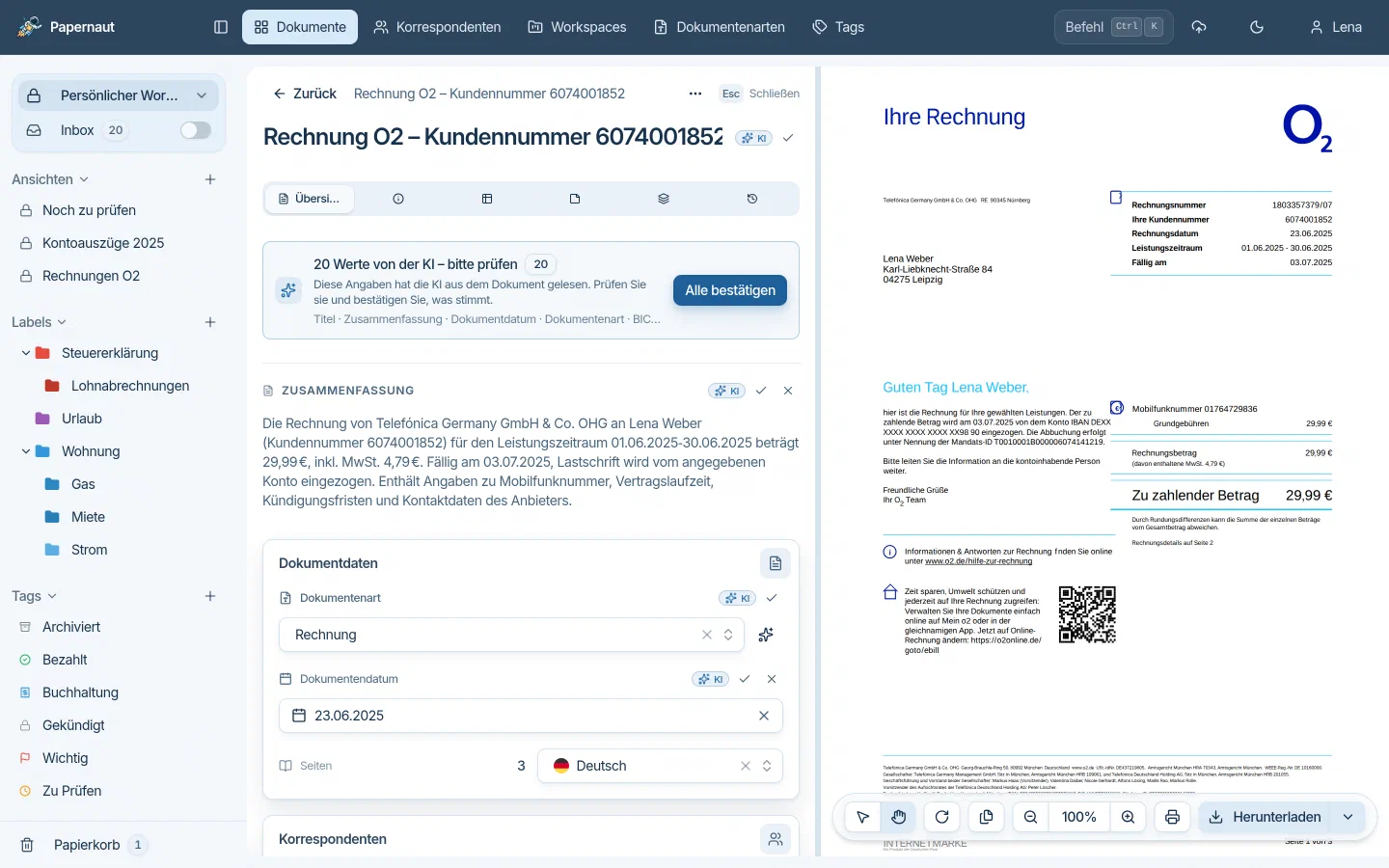This screenshot has height=868, width=1389.
Task: Open the history clock tab icon
Action: tap(752, 199)
